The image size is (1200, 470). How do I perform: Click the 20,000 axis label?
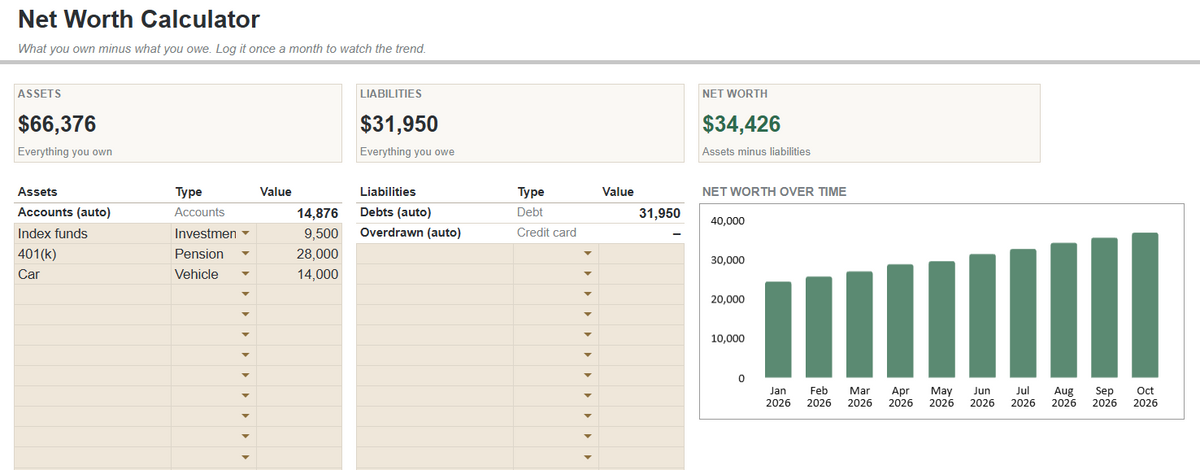coord(727,300)
